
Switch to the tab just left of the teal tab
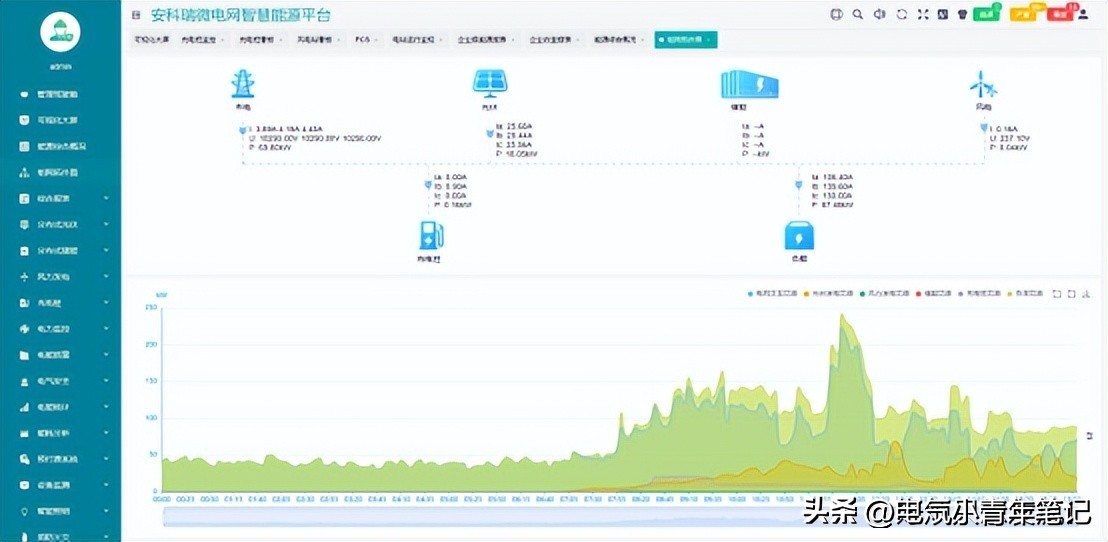[x=620, y=40]
